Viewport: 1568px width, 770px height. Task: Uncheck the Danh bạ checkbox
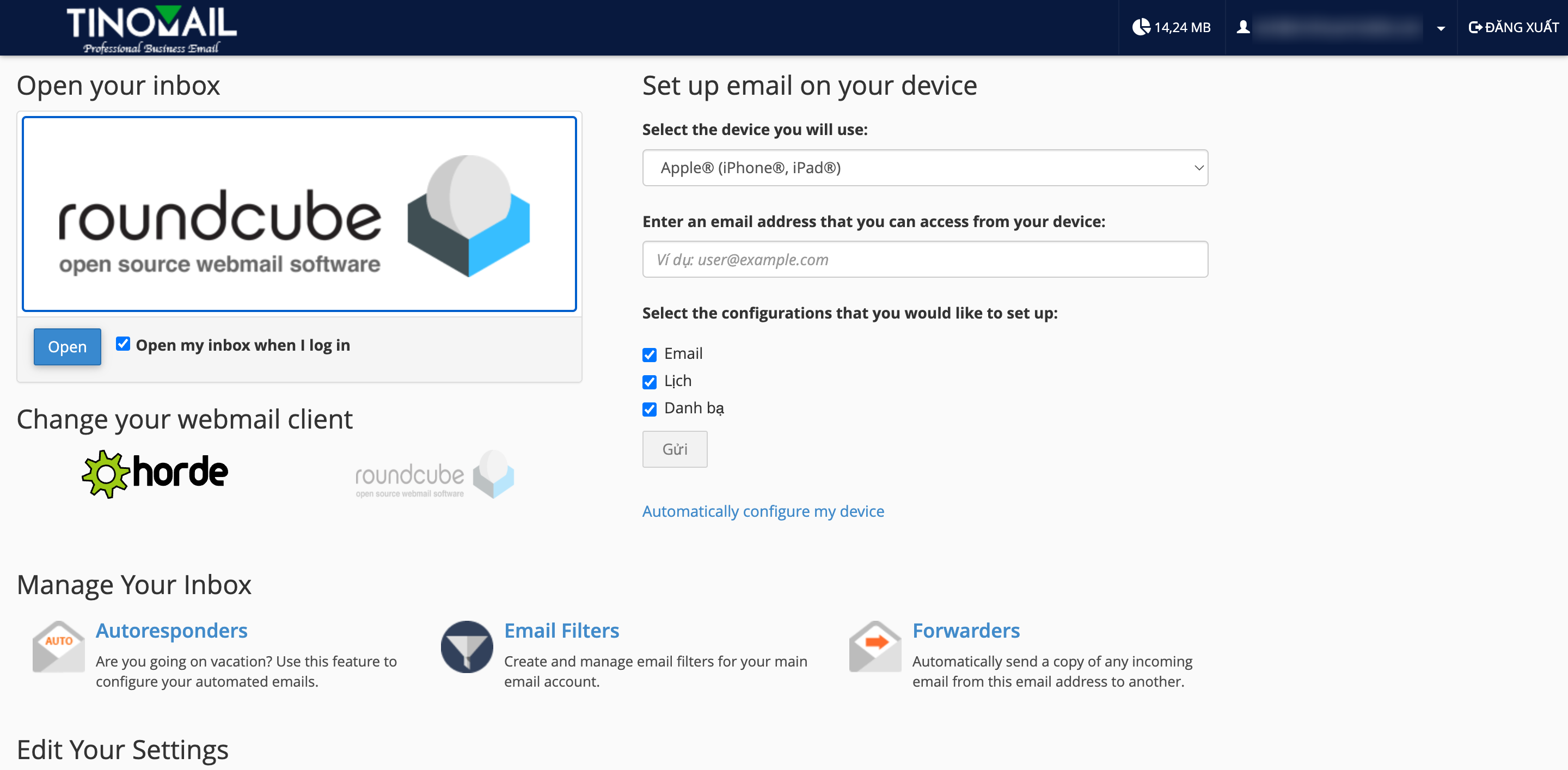[x=650, y=409]
